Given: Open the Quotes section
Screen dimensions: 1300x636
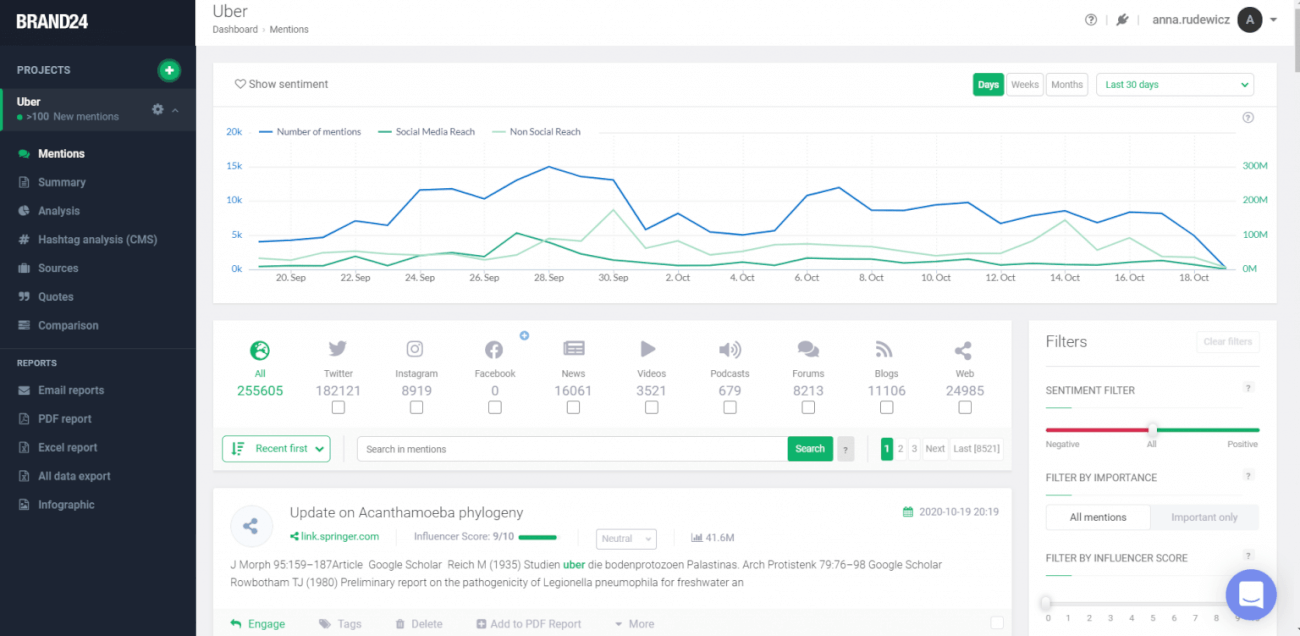Looking at the screenshot, I should [56, 297].
